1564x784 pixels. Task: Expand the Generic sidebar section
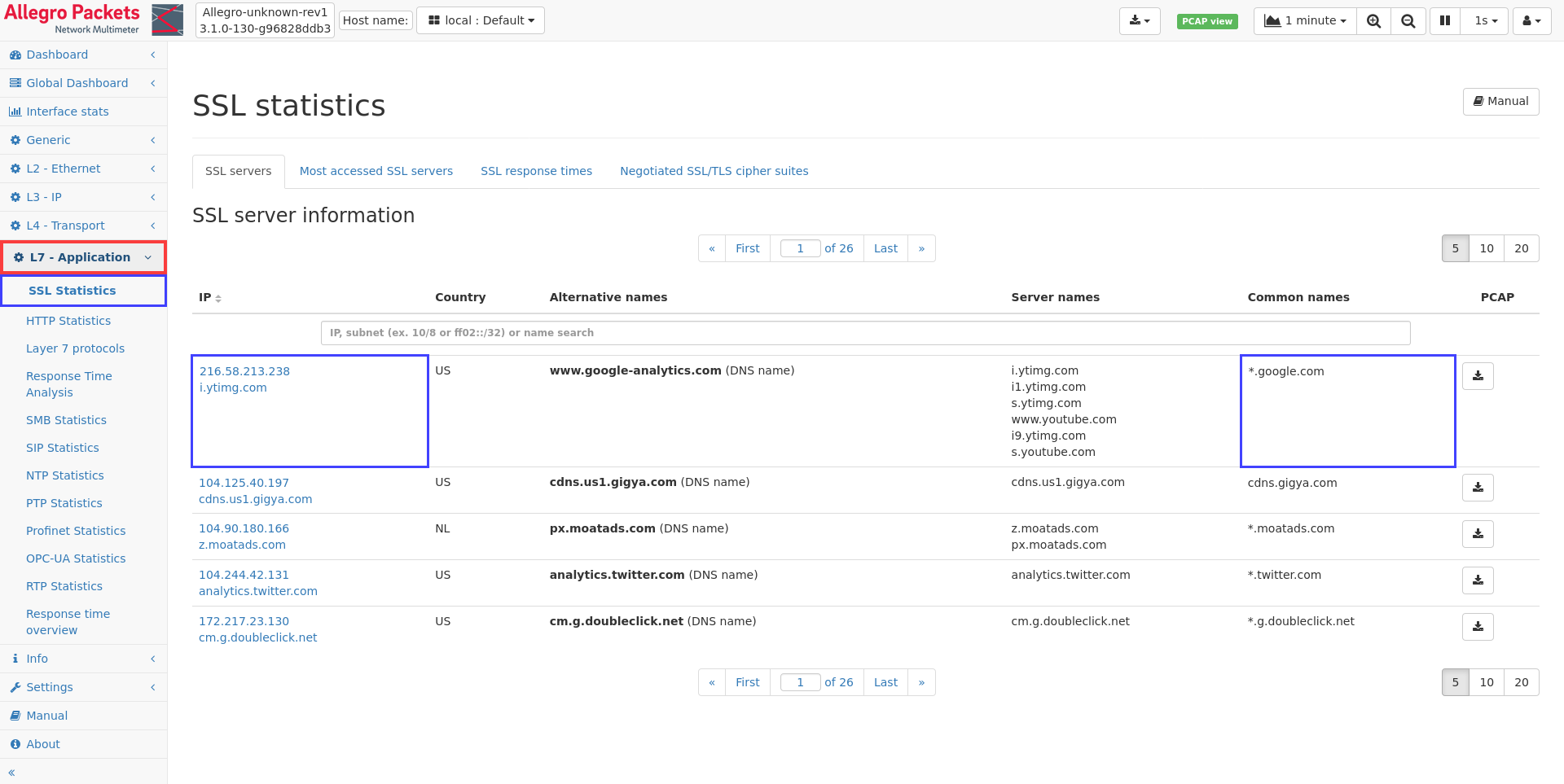83,140
